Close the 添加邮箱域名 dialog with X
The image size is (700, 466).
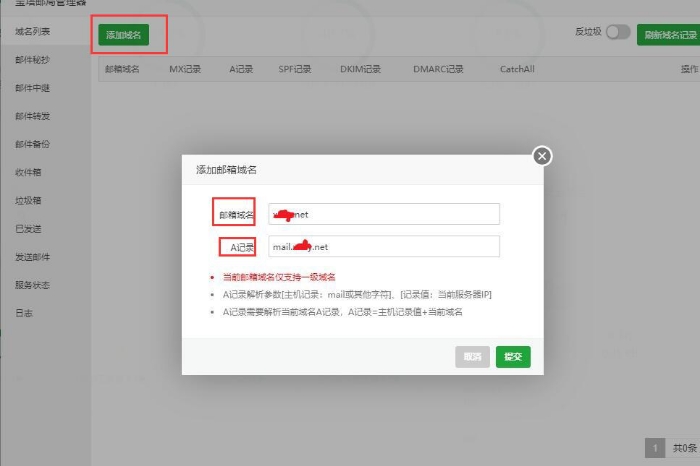coord(542,156)
